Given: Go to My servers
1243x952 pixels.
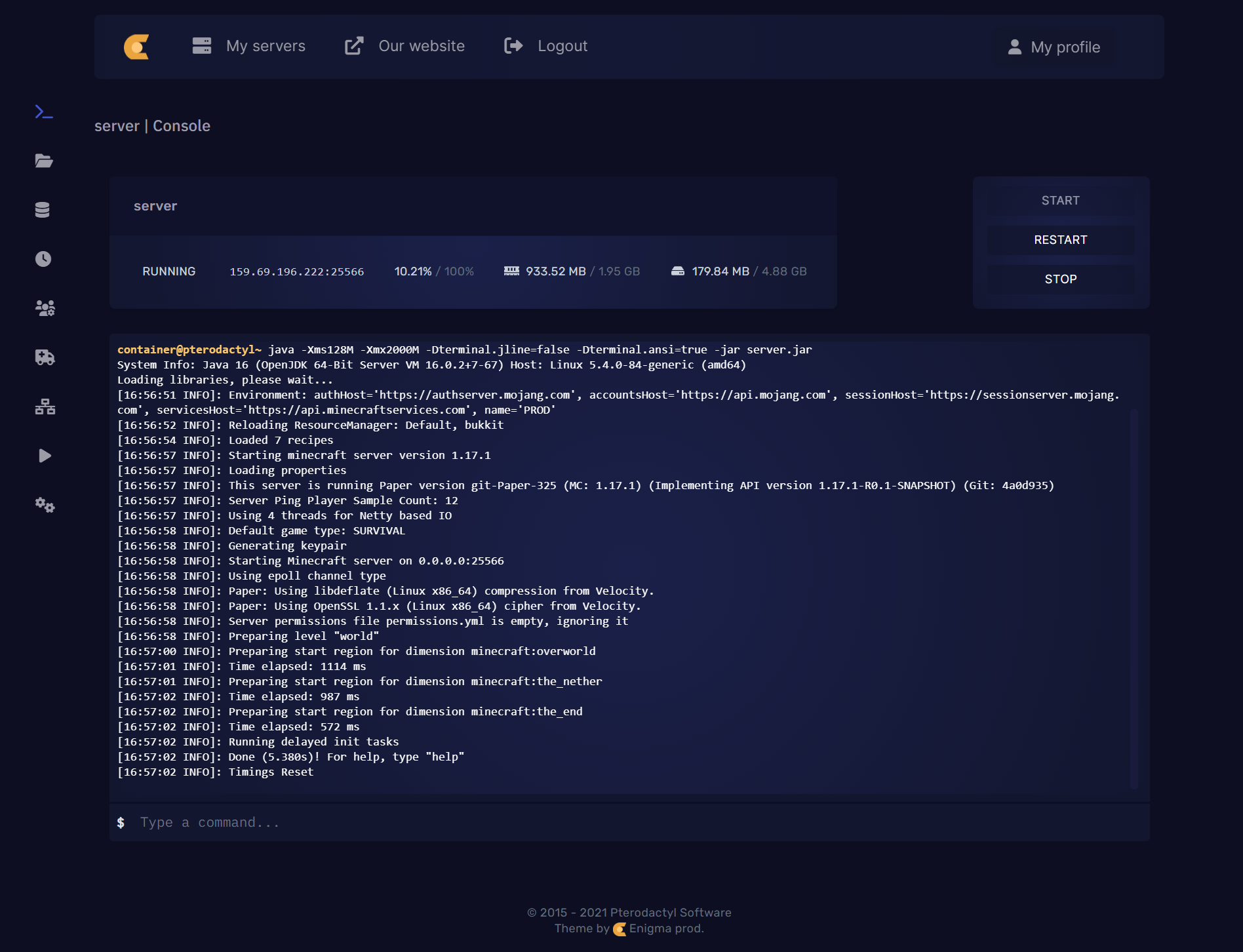Looking at the screenshot, I should point(249,46).
